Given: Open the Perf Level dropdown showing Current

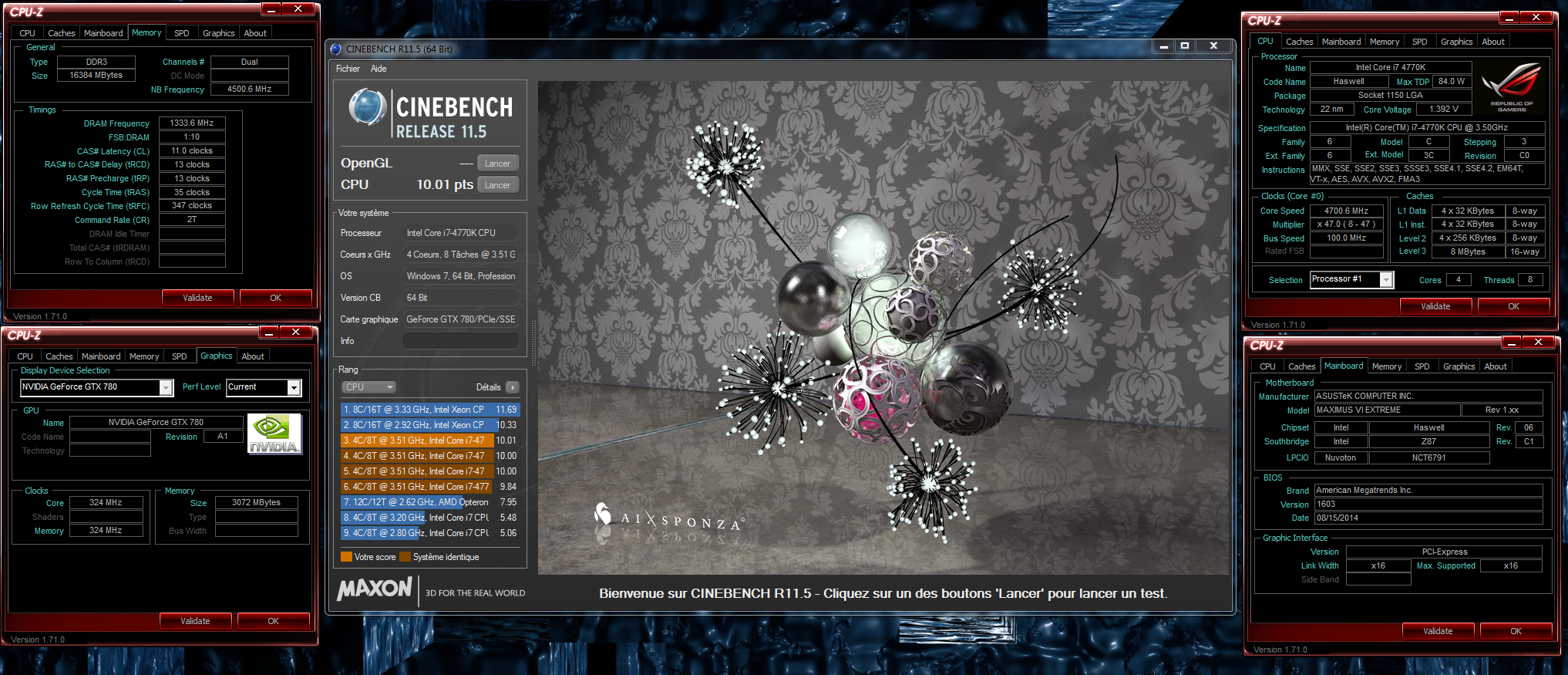Looking at the screenshot, I should click(294, 387).
